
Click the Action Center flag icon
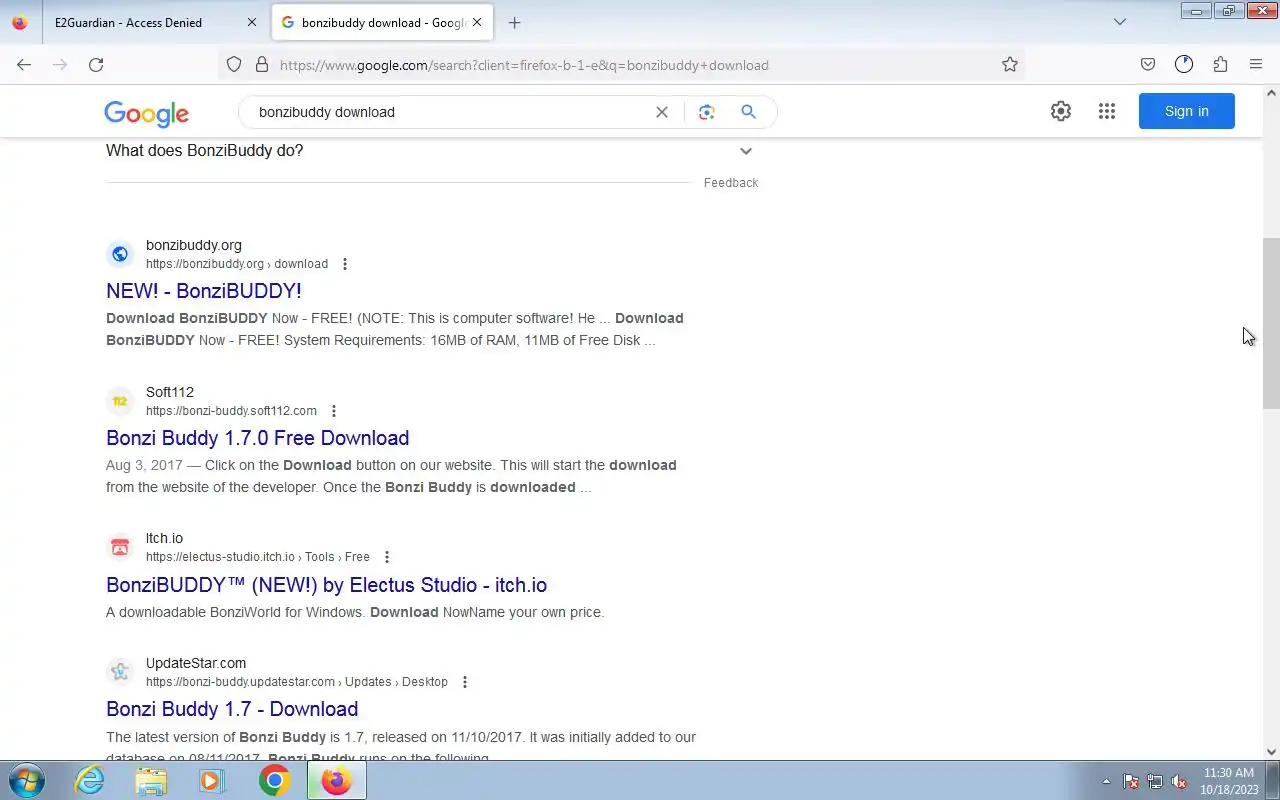tap(1131, 781)
